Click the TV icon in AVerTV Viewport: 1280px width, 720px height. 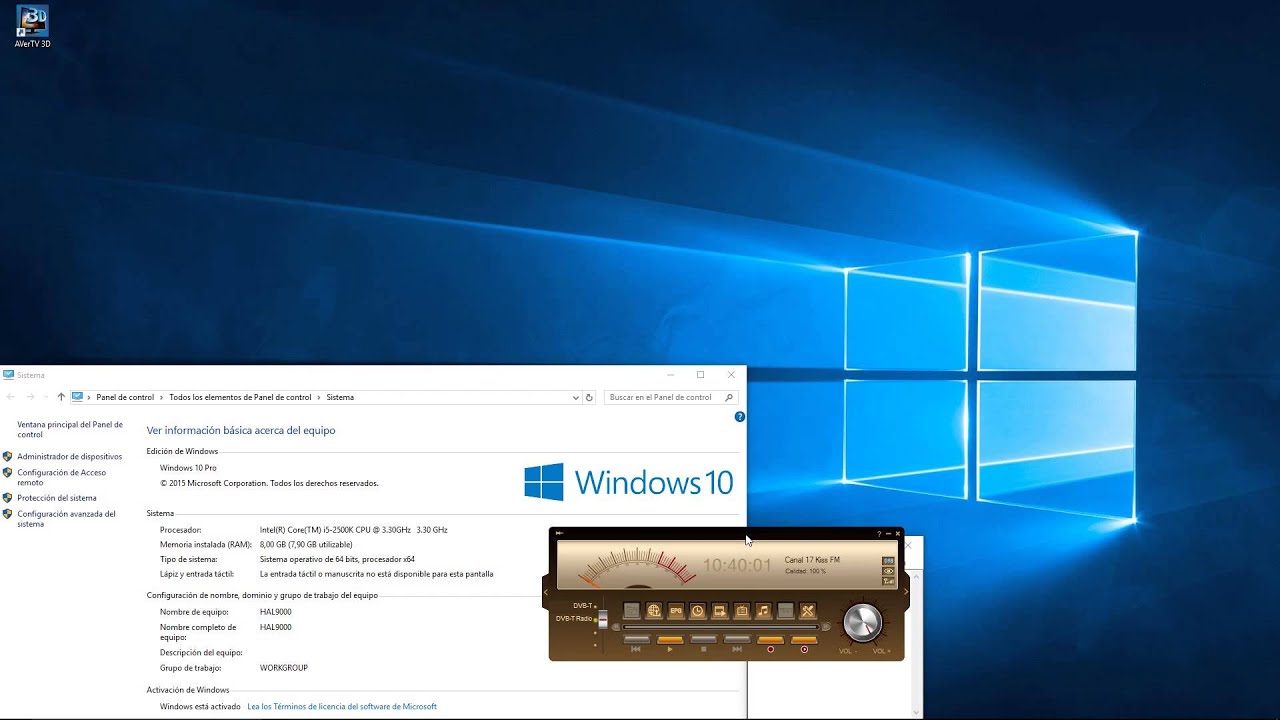tap(742, 610)
